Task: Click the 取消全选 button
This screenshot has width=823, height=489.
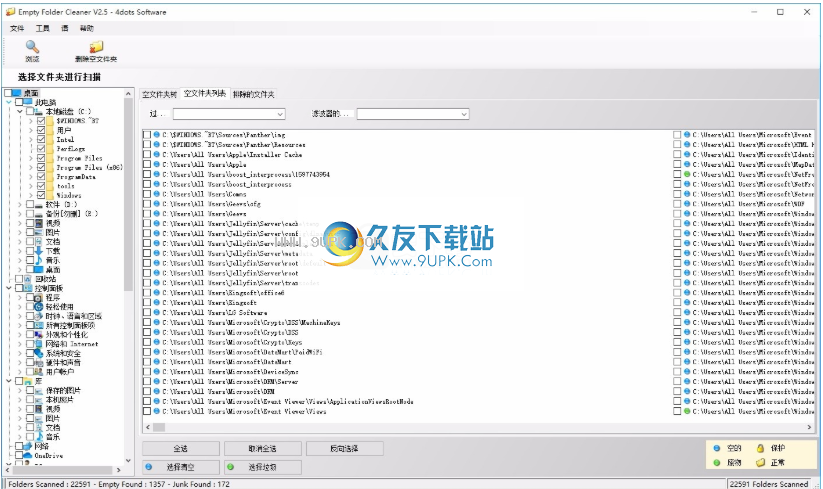Action: [262, 449]
